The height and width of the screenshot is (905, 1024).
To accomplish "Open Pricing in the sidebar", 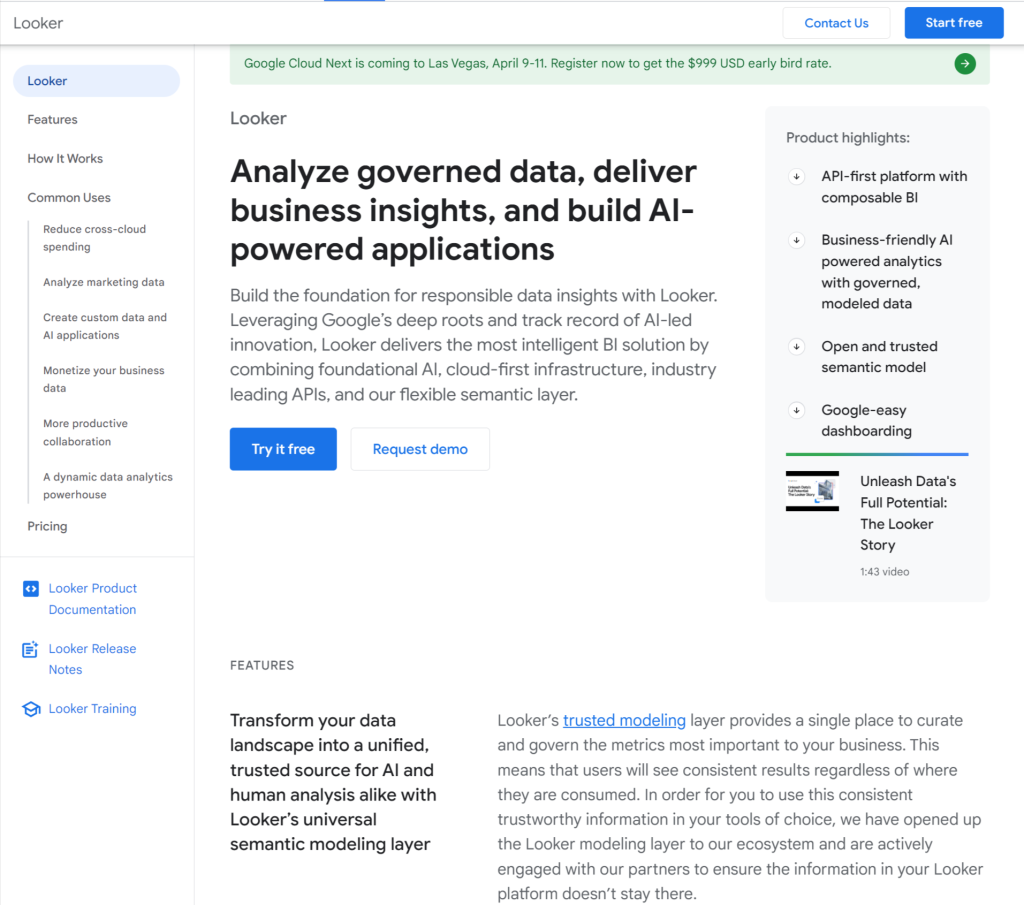I will tap(47, 526).
